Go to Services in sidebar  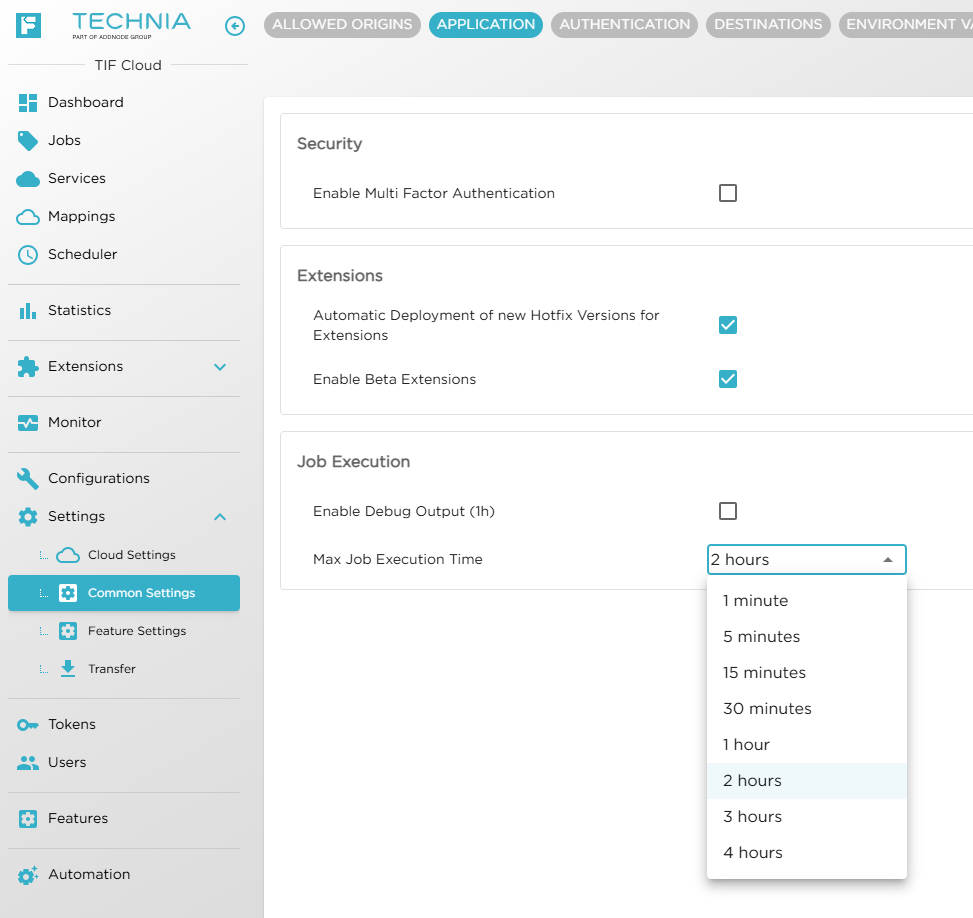pos(77,179)
